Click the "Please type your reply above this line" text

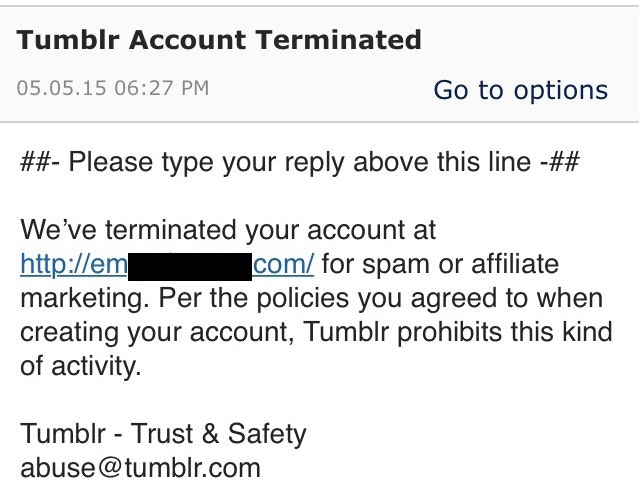pyautogui.click(x=300, y=163)
